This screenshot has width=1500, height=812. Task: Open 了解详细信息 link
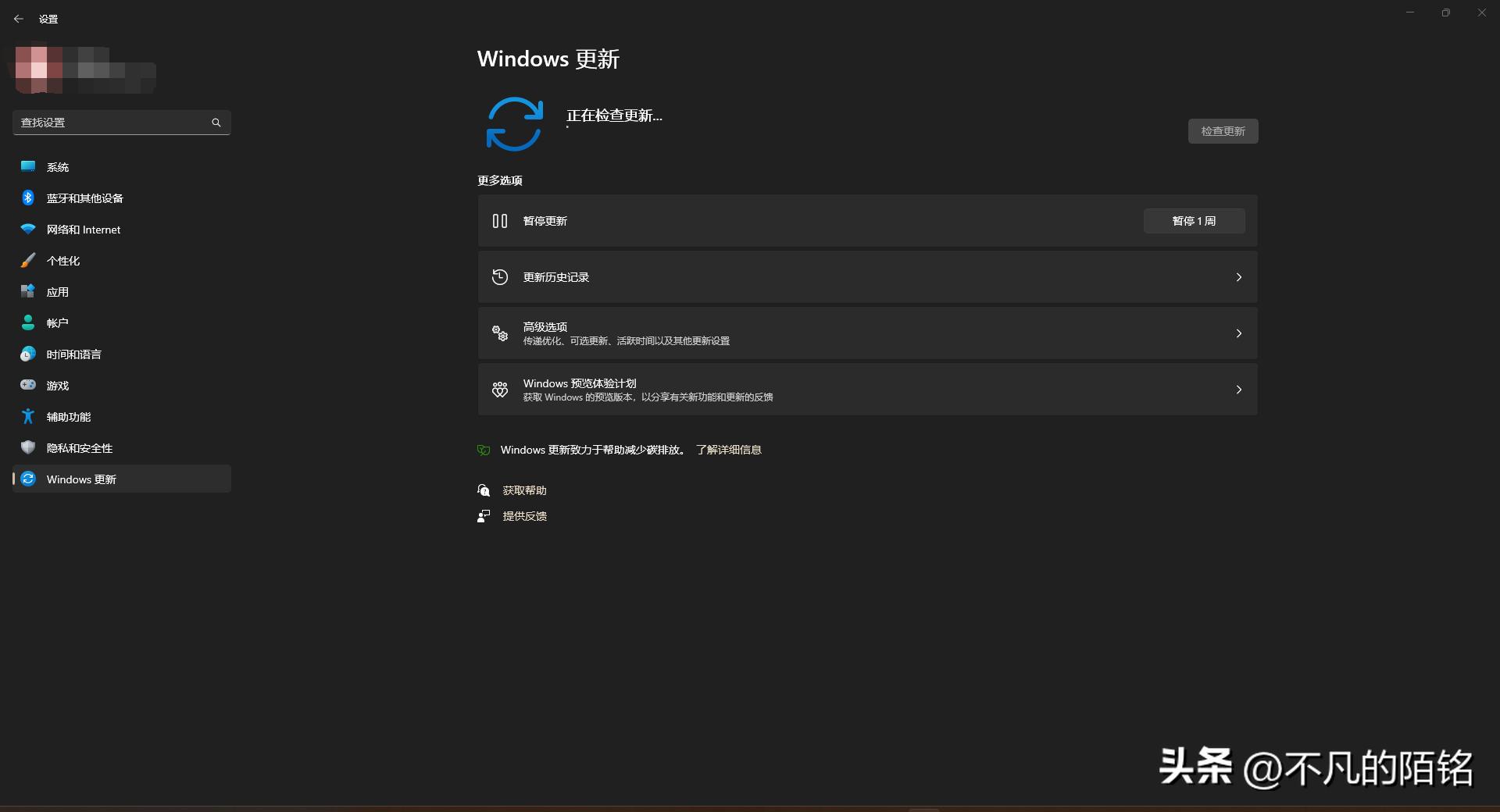pyautogui.click(x=728, y=450)
